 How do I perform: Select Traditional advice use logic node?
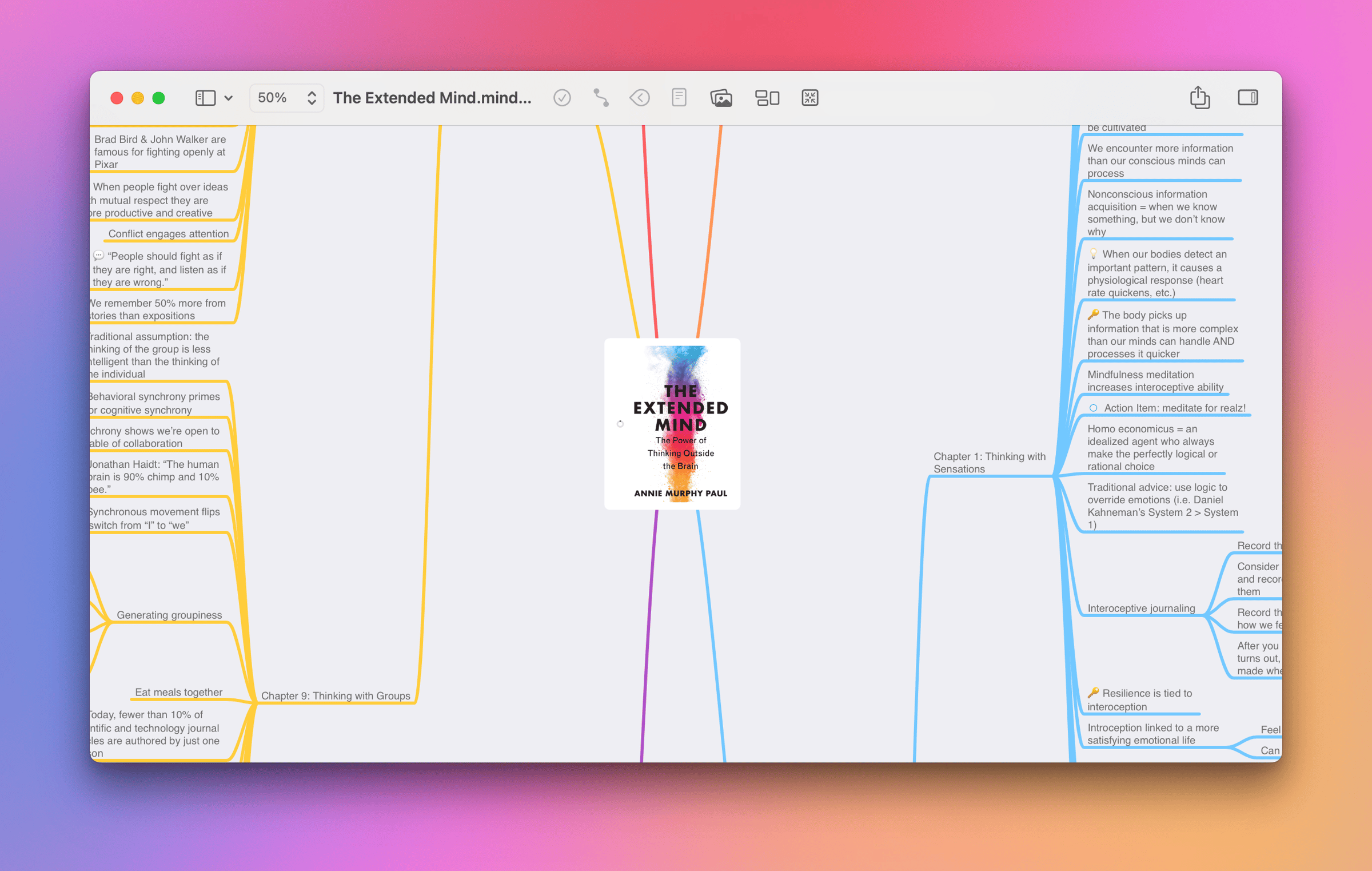click(1162, 506)
